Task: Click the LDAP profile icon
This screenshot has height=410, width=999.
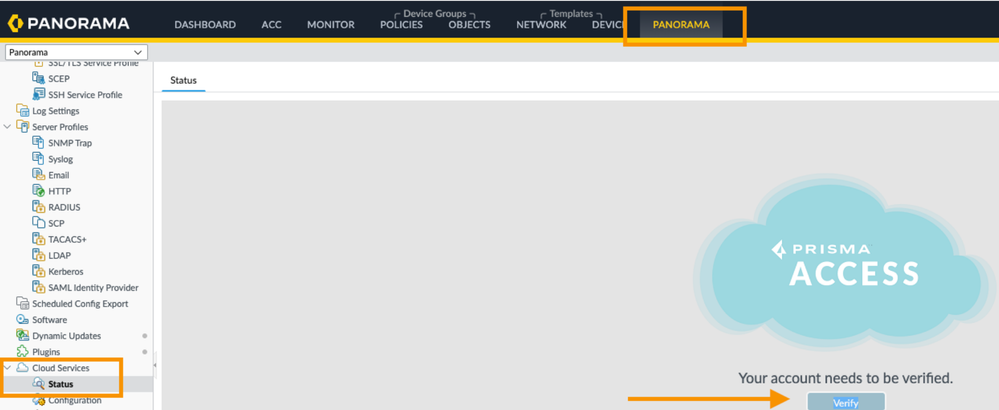Action: pyautogui.click(x=38, y=255)
